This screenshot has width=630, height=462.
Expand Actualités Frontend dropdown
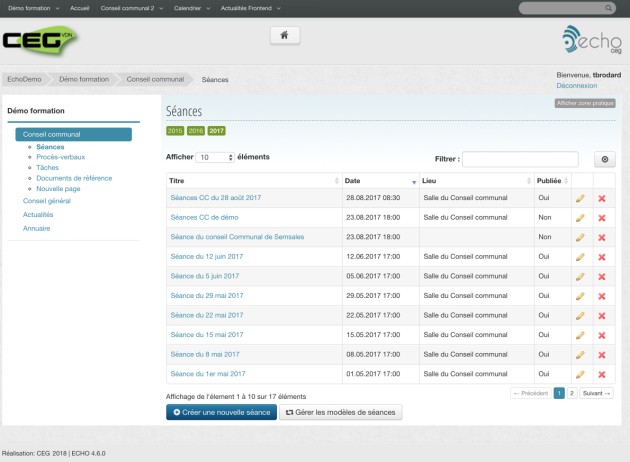coord(250,8)
